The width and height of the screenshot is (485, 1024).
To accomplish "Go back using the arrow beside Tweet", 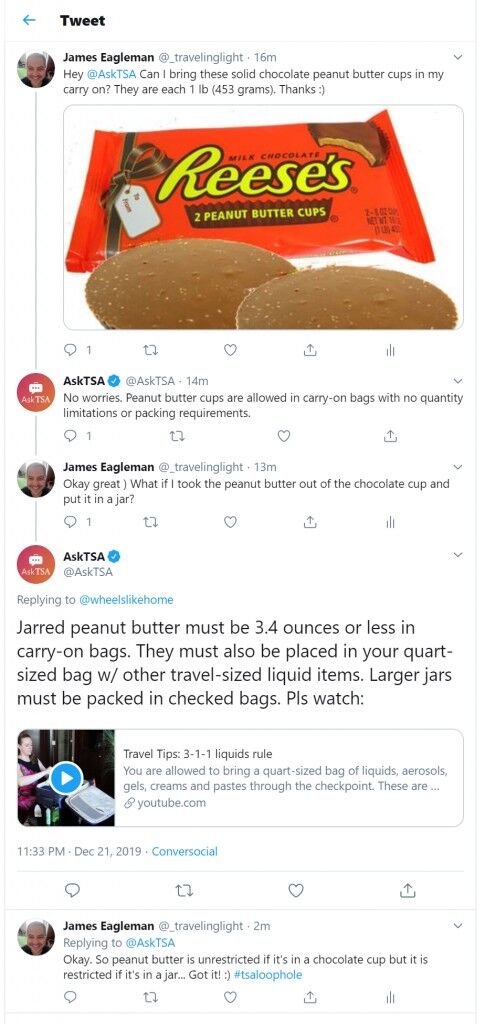I will (29, 20).
